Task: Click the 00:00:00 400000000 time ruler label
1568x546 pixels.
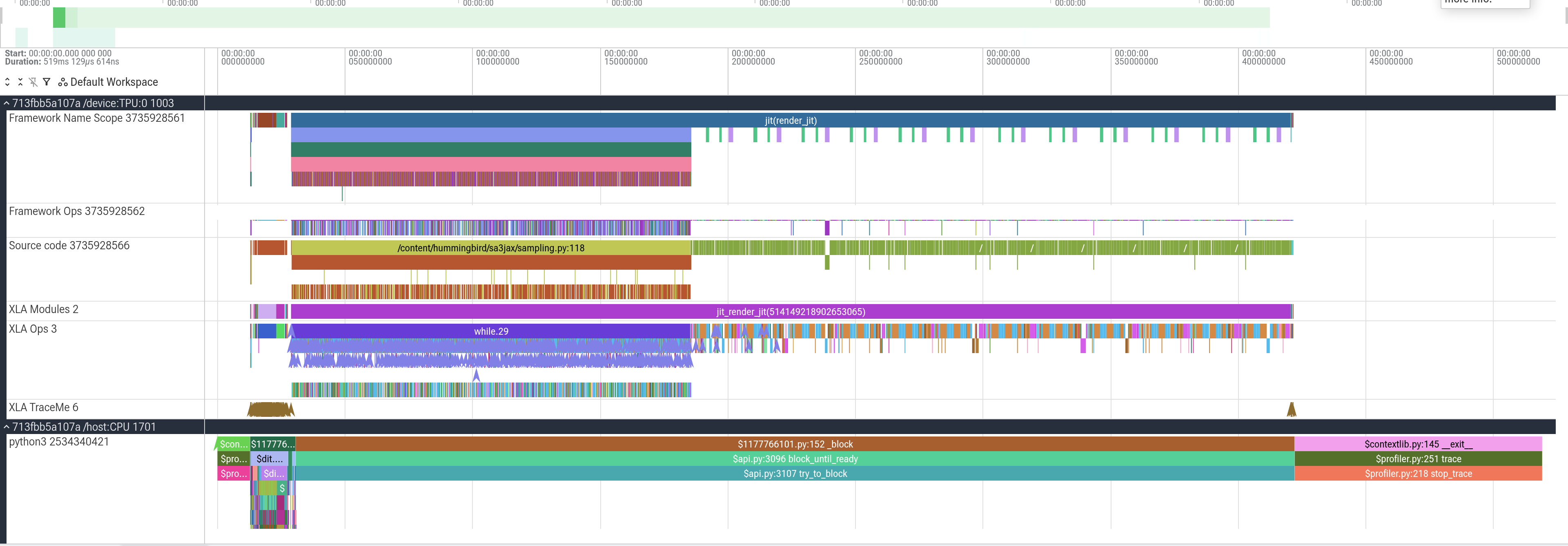Action: pyautogui.click(x=1263, y=57)
